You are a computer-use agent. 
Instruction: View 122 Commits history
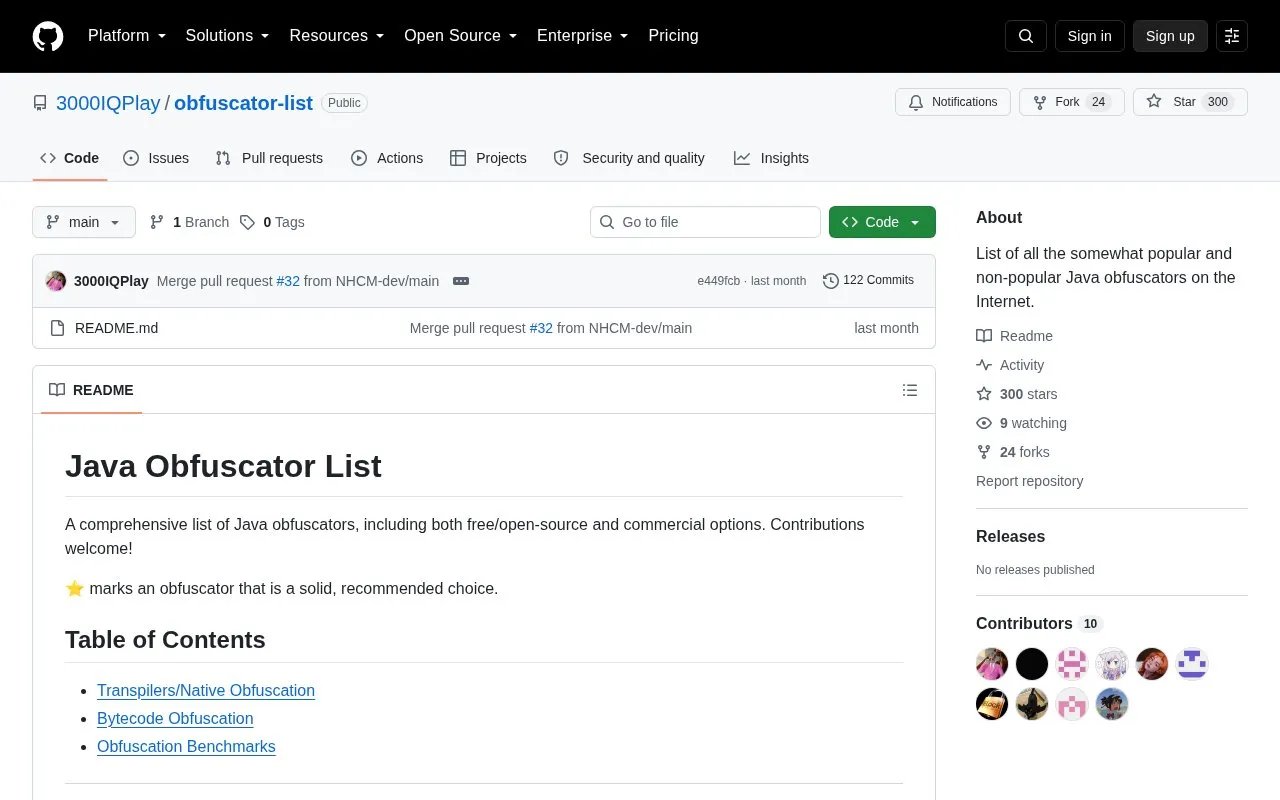(x=868, y=281)
